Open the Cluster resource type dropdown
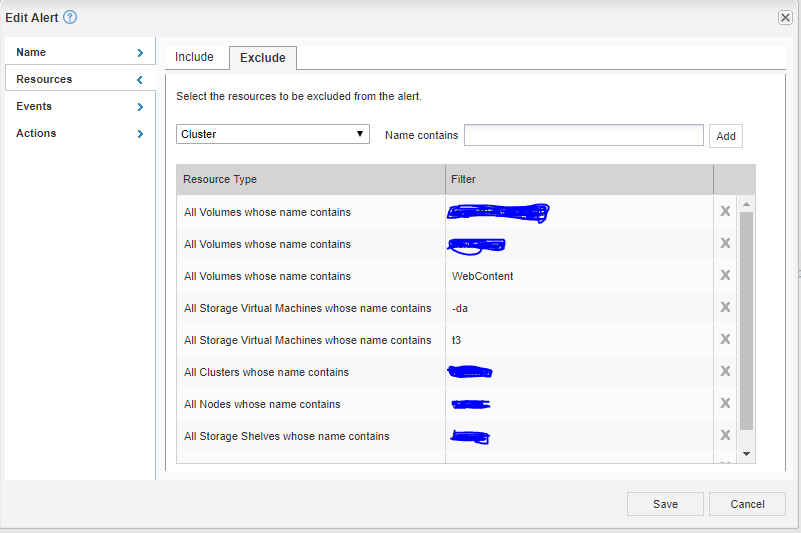 [x=273, y=134]
